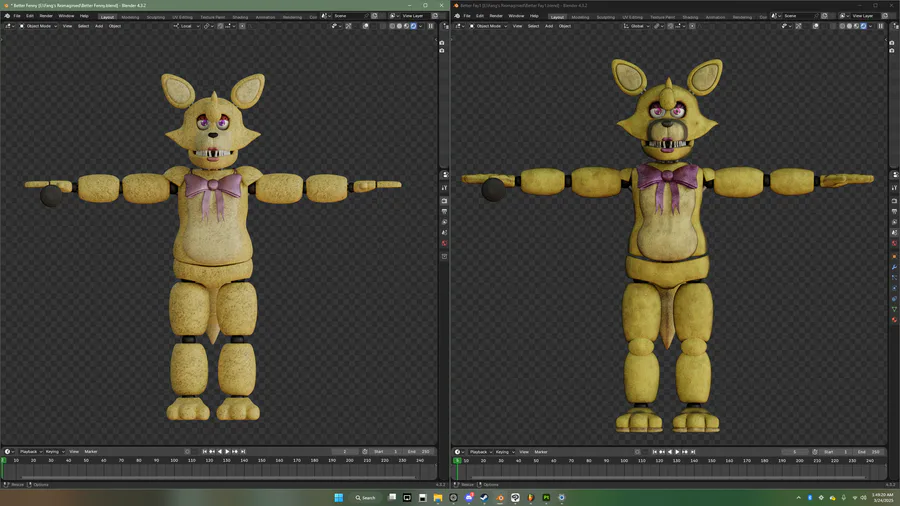Open World properties tab in right Blender window
900x506 pixels.
tap(894, 243)
